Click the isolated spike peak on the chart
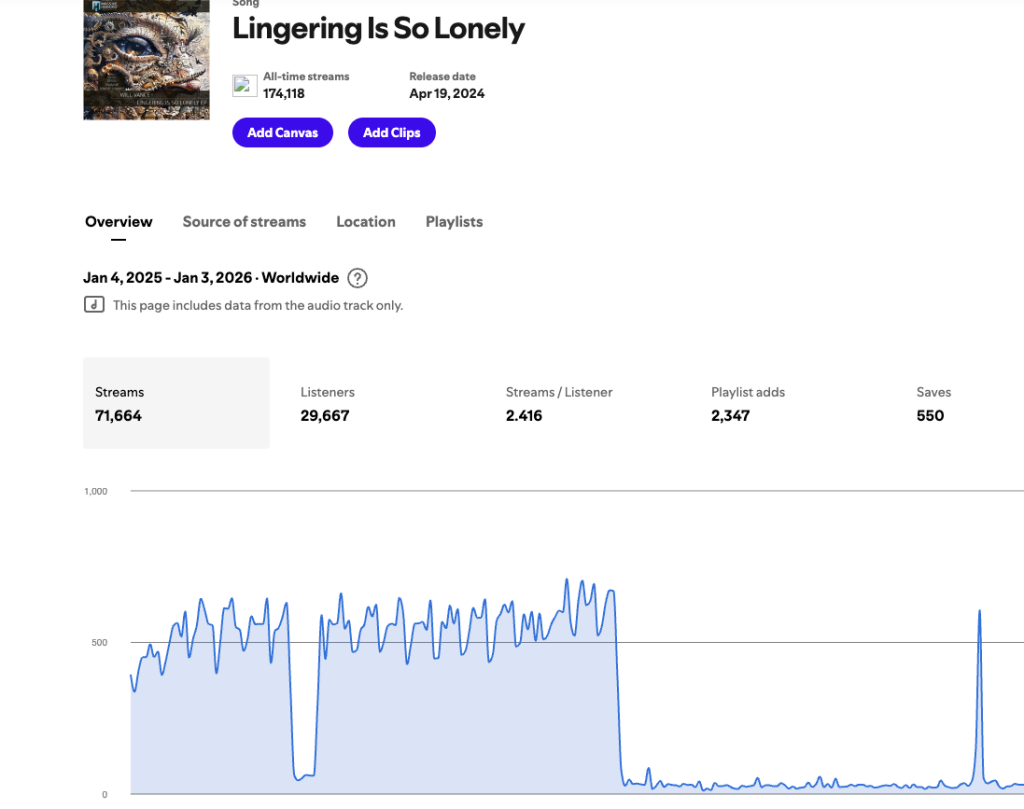The height and width of the screenshot is (809, 1024). point(979,612)
